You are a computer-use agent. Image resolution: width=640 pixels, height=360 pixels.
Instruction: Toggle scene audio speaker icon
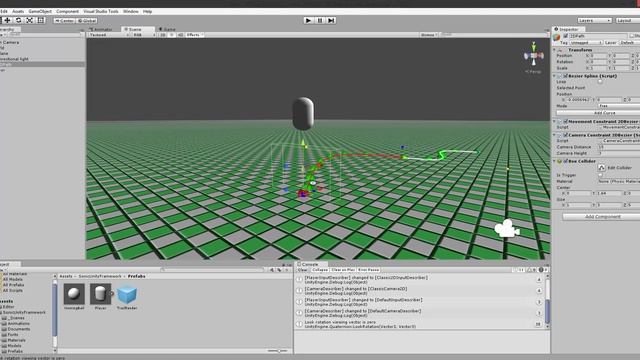[x=180, y=35]
